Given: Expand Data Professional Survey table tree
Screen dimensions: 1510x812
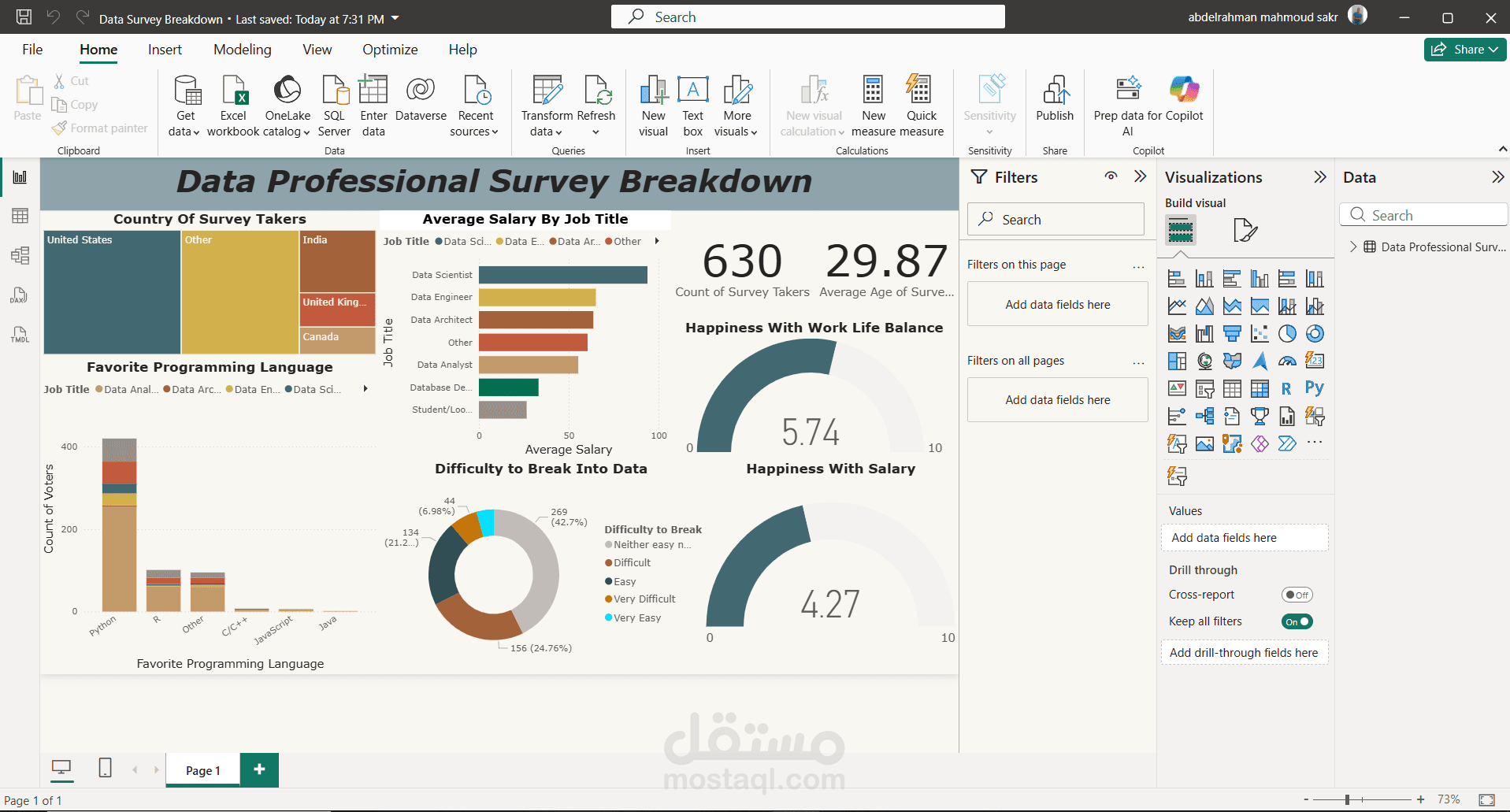Looking at the screenshot, I should [1353, 247].
